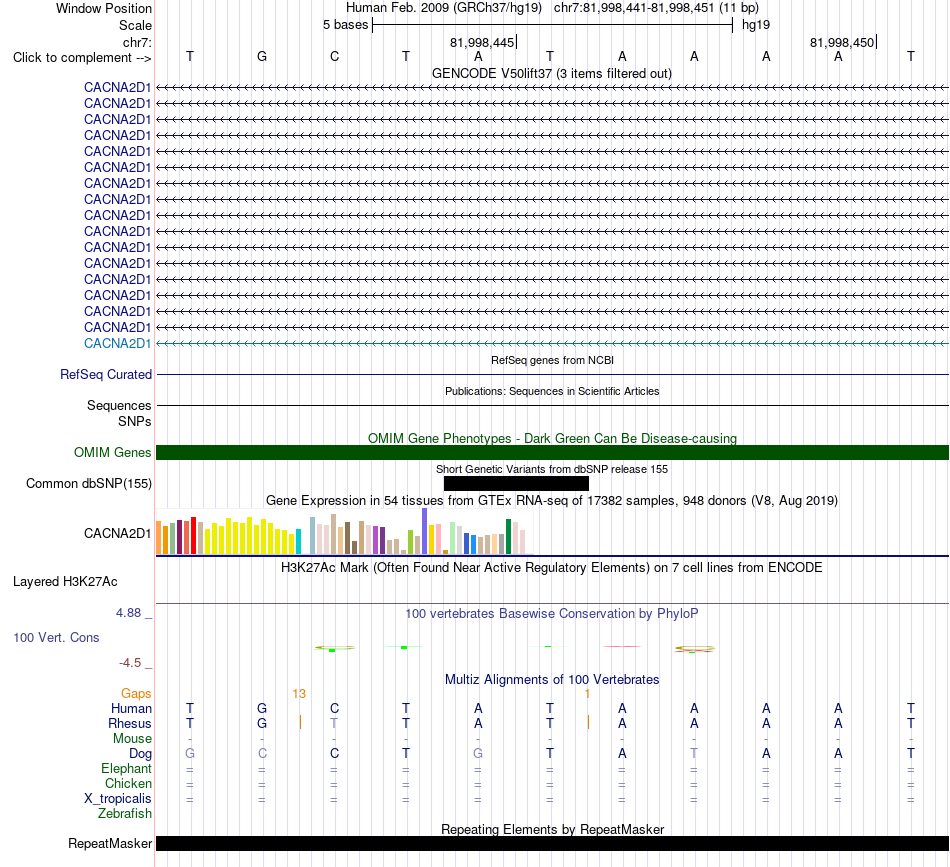Image resolution: width=950 pixels, height=867 pixels.
Task: Click the SNPs track label
Action: click(135, 421)
